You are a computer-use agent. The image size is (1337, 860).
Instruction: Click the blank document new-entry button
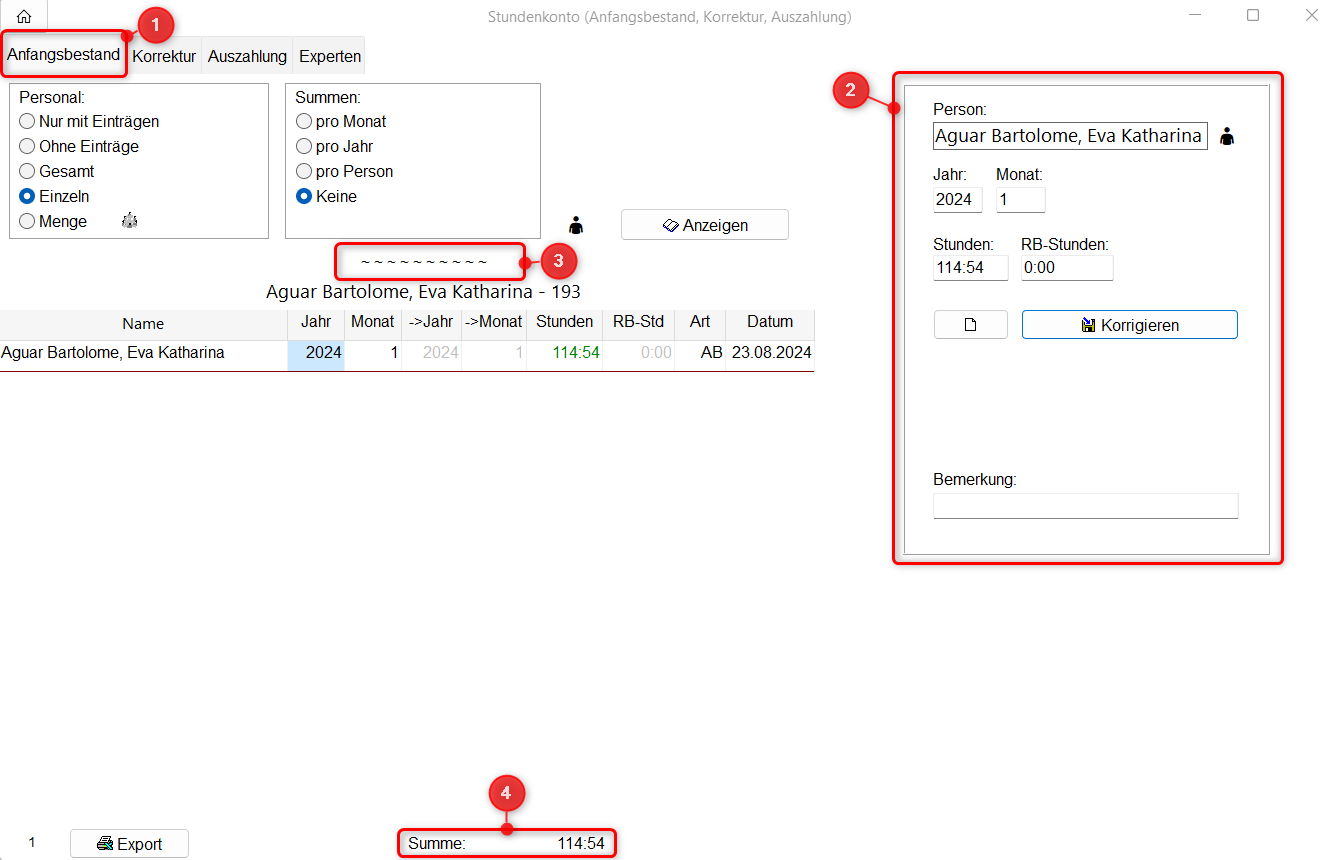pos(970,325)
